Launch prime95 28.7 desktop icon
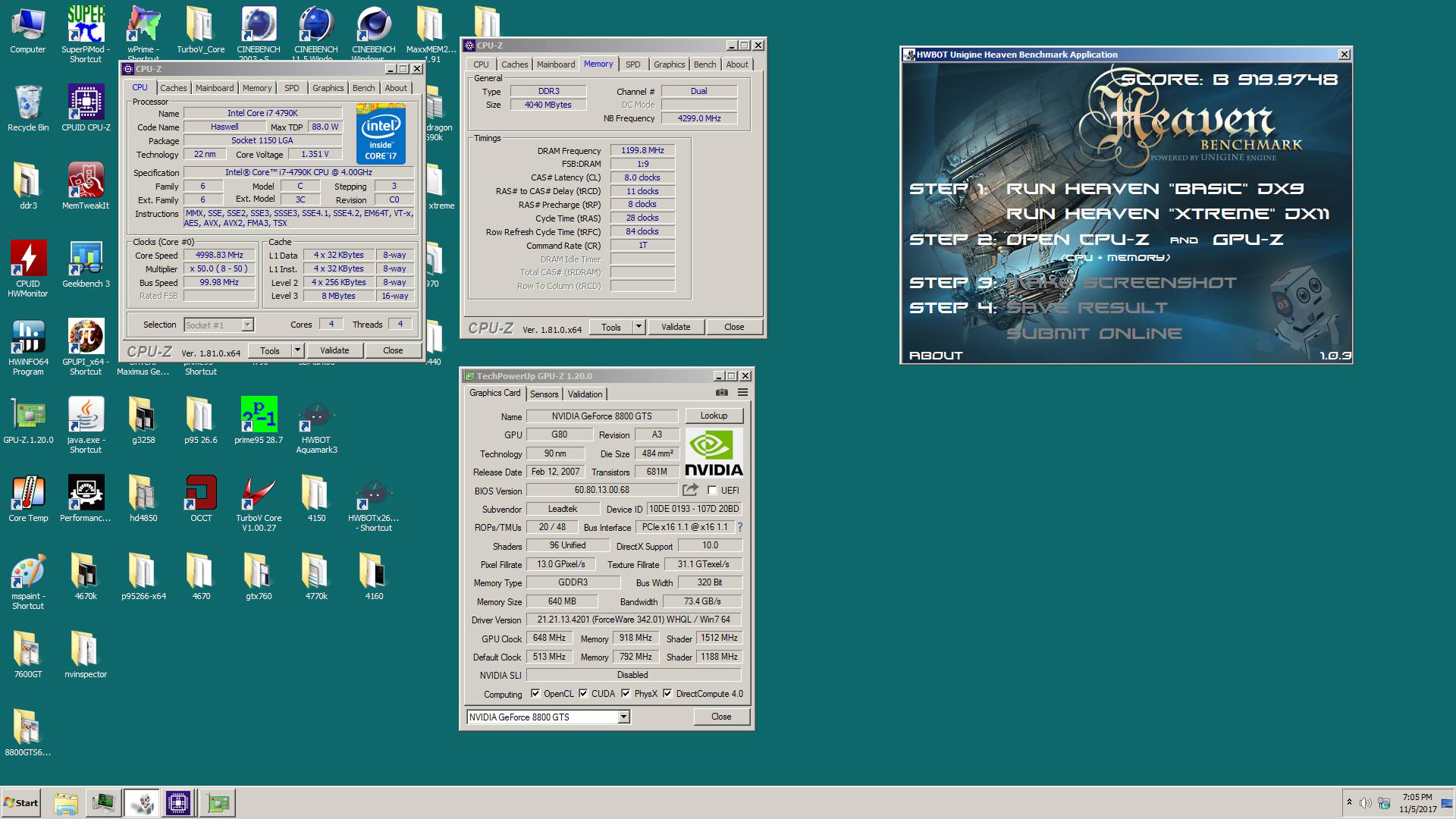This screenshot has width=1456, height=819. [259, 420]
